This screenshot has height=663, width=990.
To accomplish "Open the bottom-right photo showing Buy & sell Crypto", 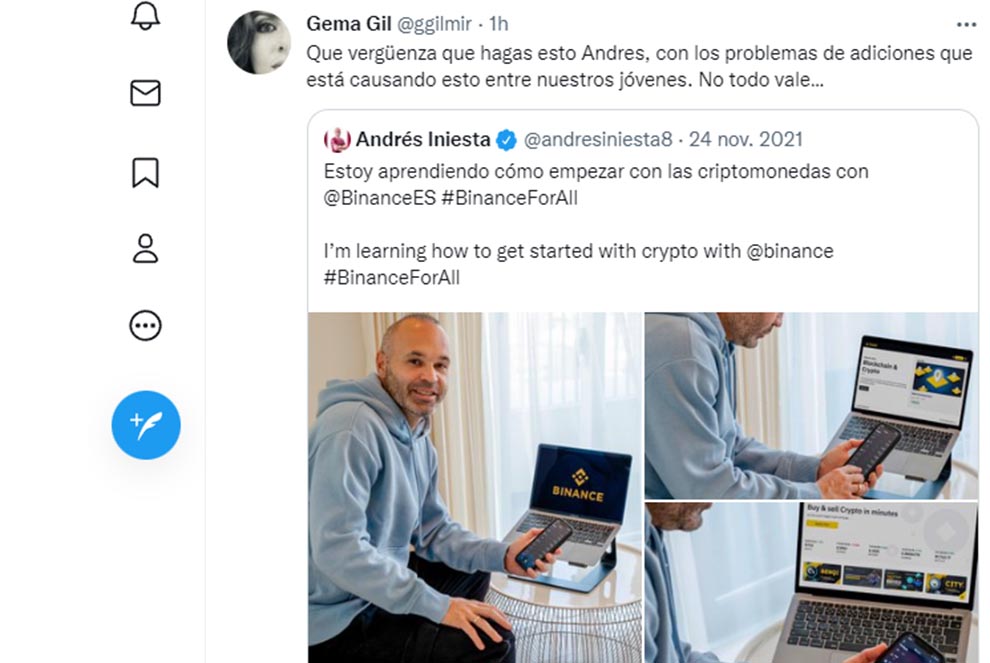I will [x=811, y=583].
